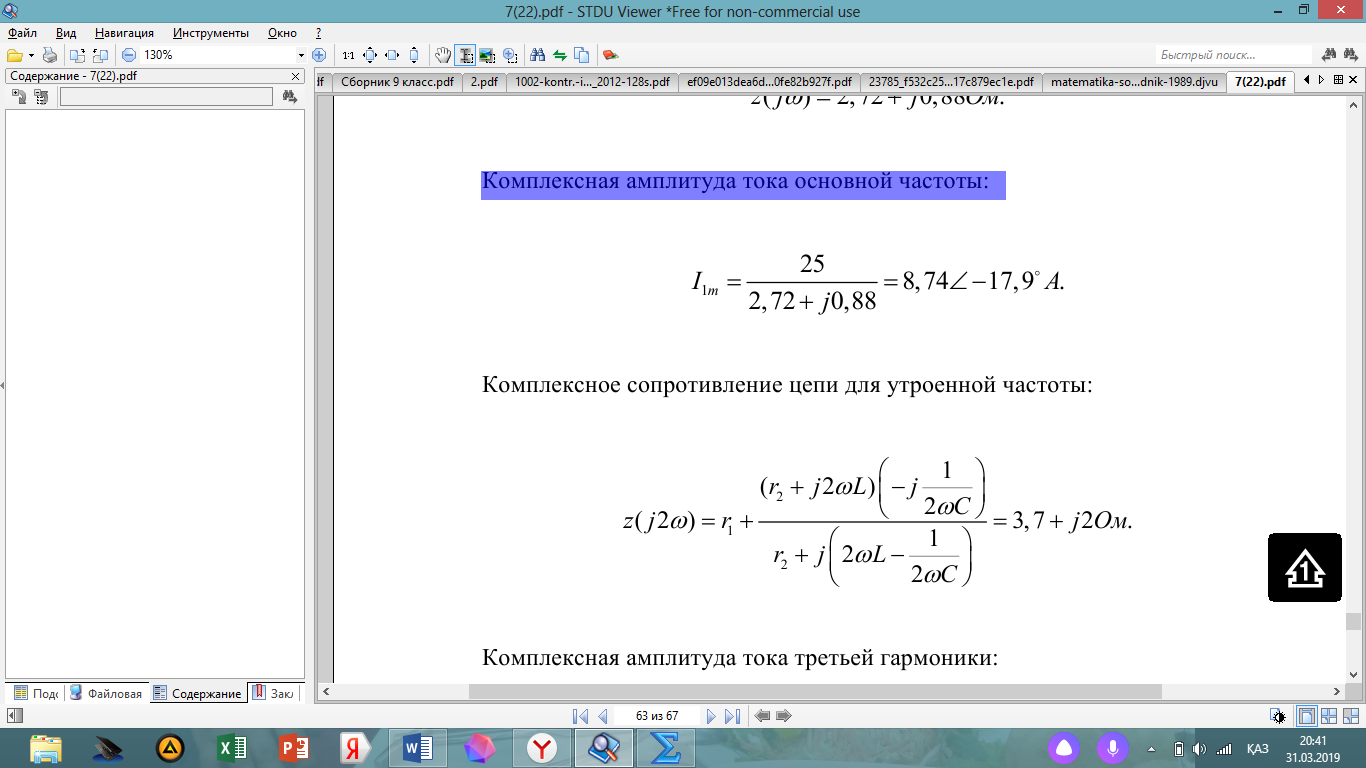
Task: Click the page number field 63 из 67
Action: point(656,716)
